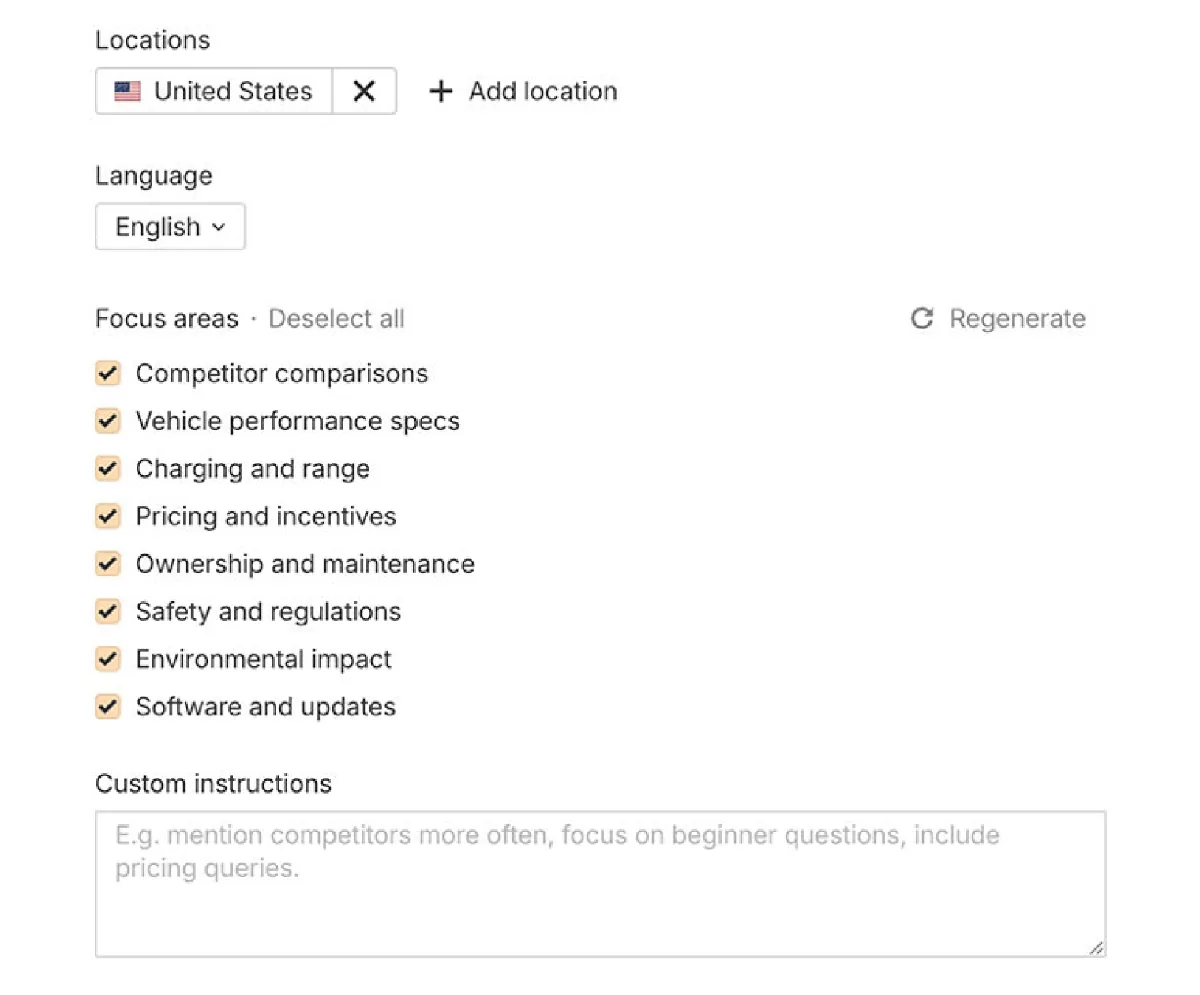Uncheck the Software and updates checkbox
Viewport: 1200px width, 995px height.
107,707
